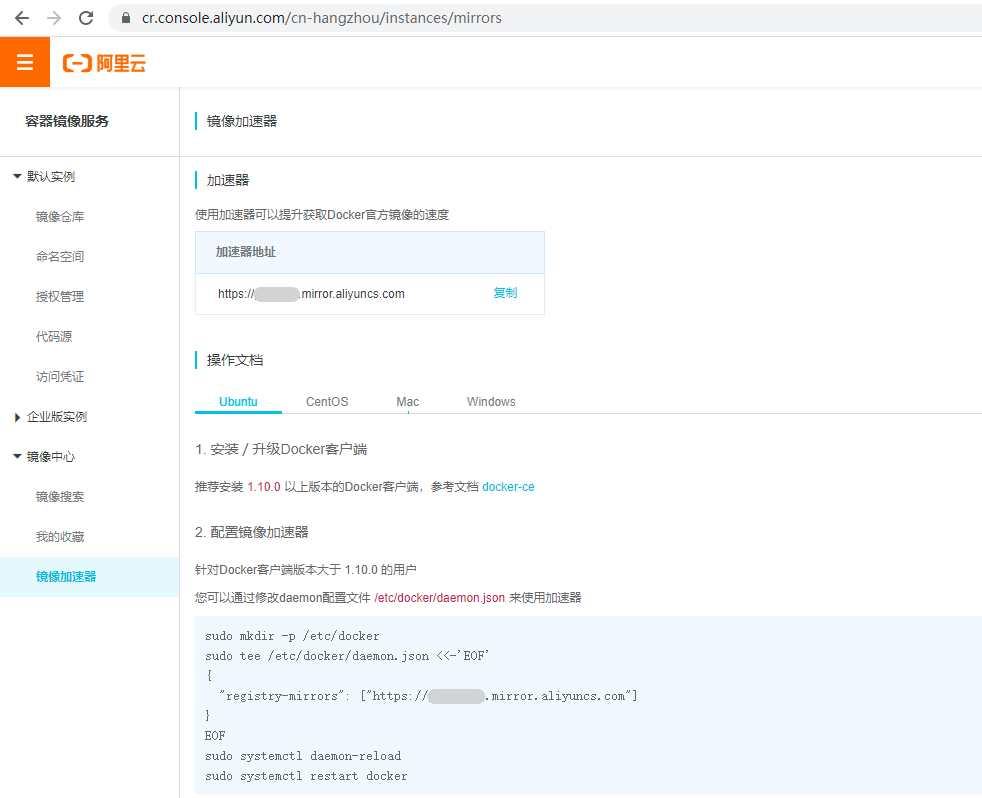
Task: Collapse the 镜像中心 section
Action: click(18, 457)
